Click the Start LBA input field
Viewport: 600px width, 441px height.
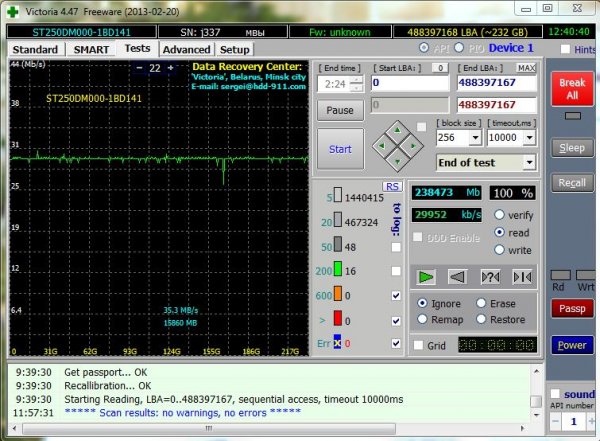[410, 83]
